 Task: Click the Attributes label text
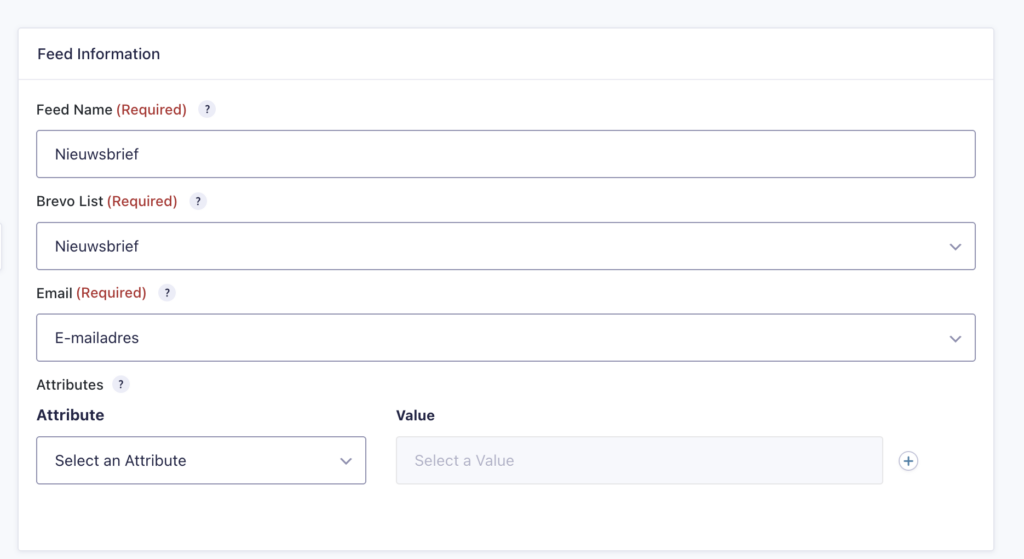(x=70, y=384)
